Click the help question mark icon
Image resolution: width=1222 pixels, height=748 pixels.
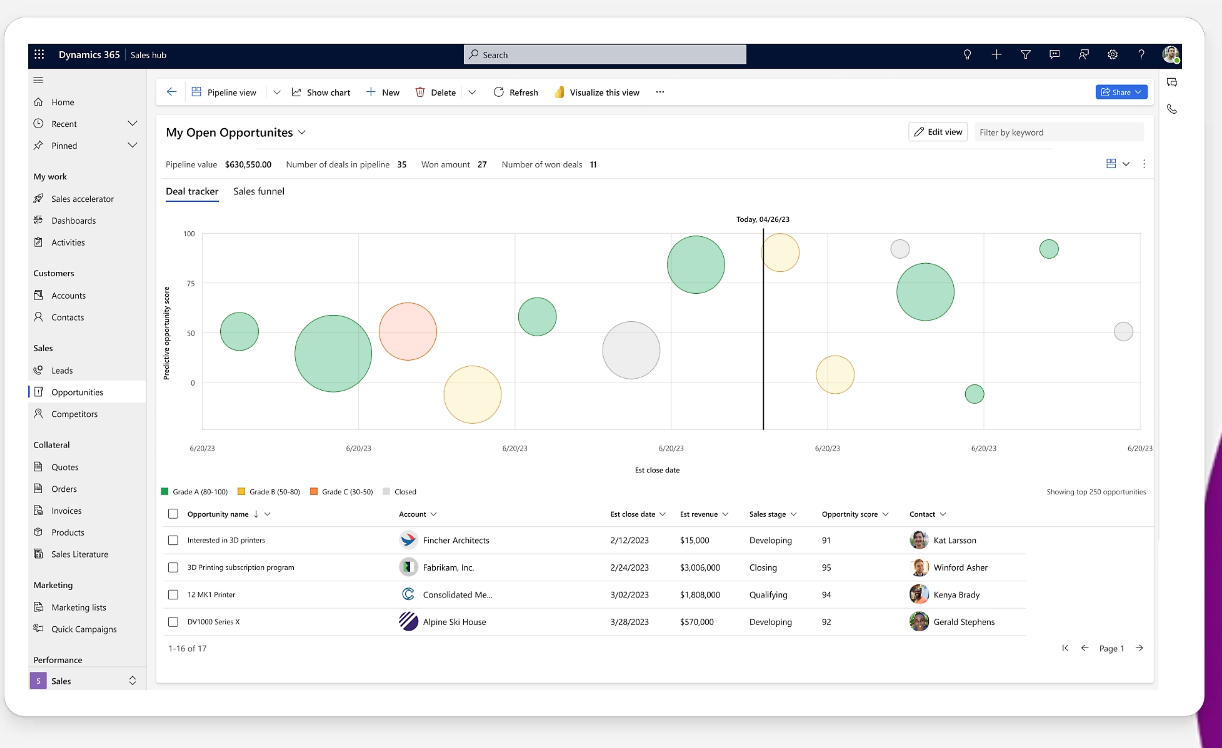[x=1141, y=55]
